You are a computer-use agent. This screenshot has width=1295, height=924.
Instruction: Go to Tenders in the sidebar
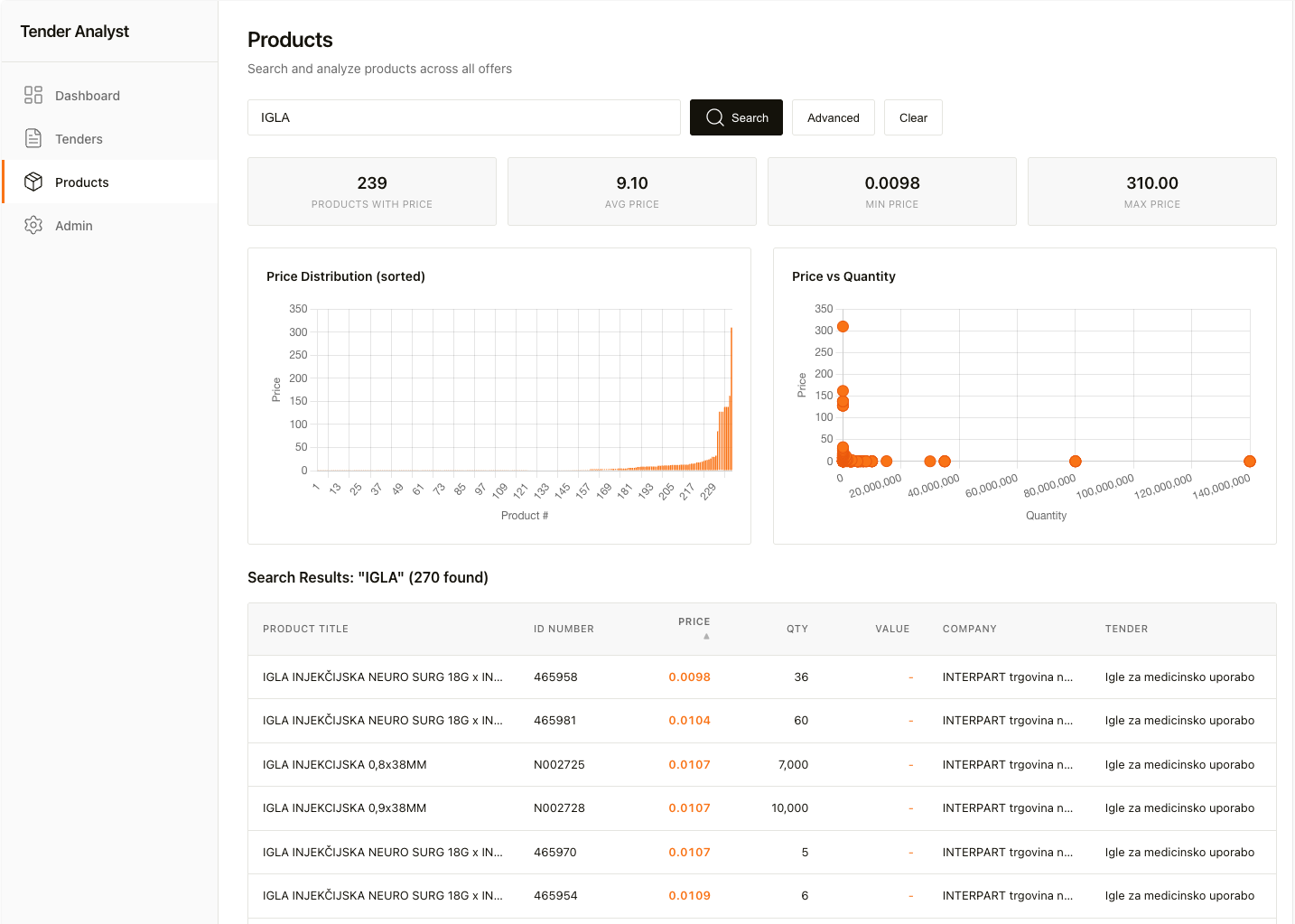coord(110,139)
